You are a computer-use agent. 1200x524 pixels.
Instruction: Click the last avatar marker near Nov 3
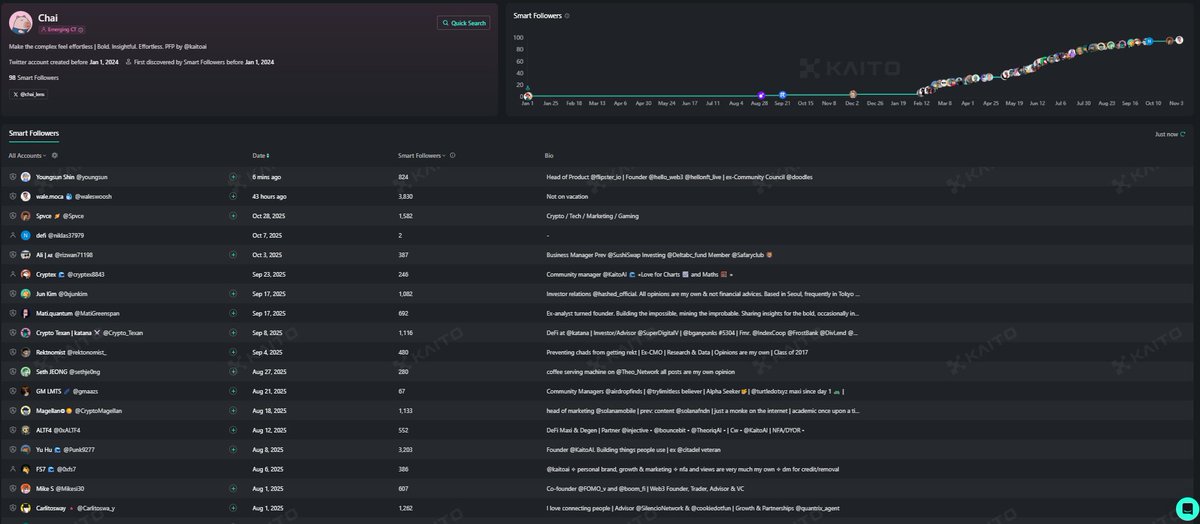point(1180,40)
